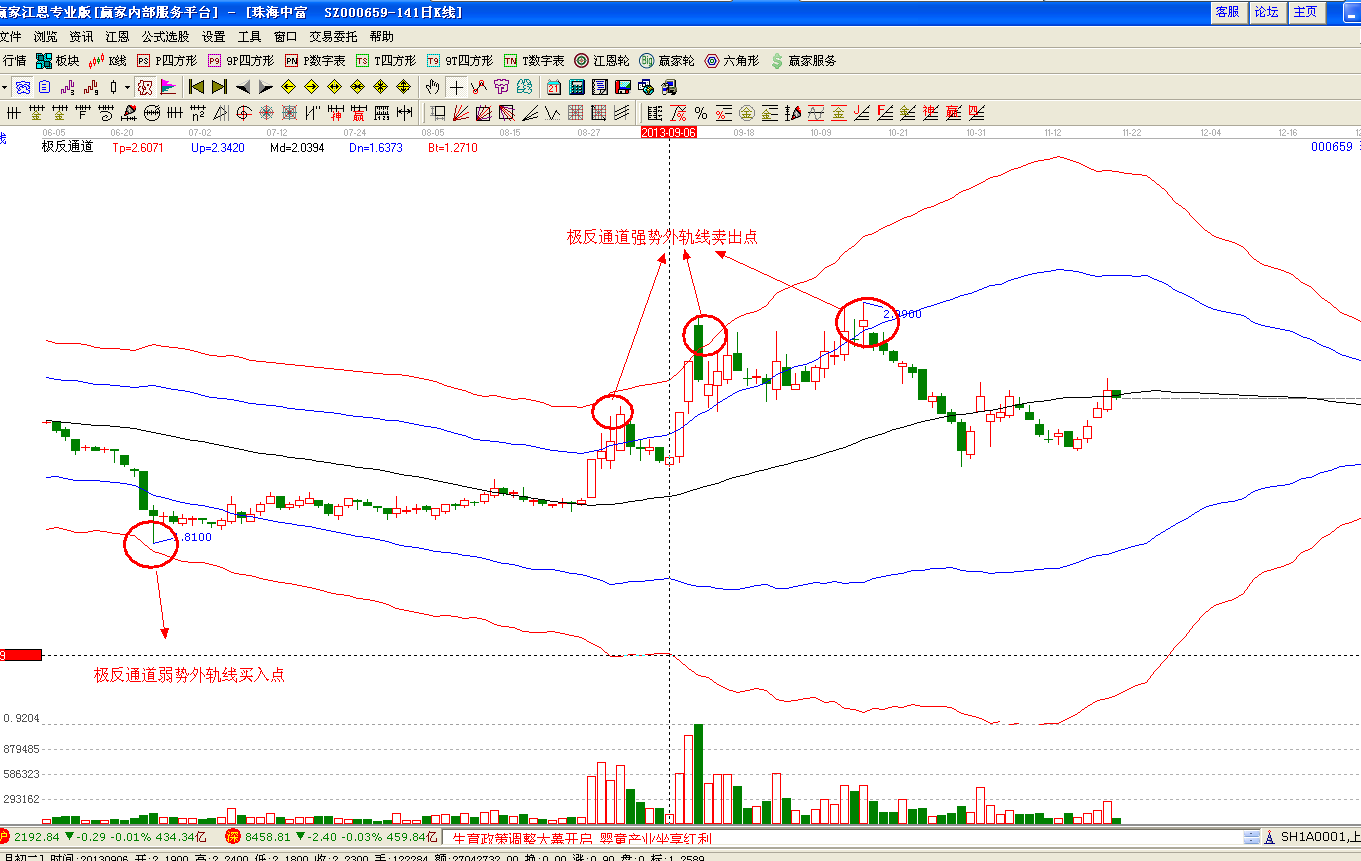1361x861 pixels.
Task: Jump to first bar with skip-to-start arrow
Action: point(196,87)
